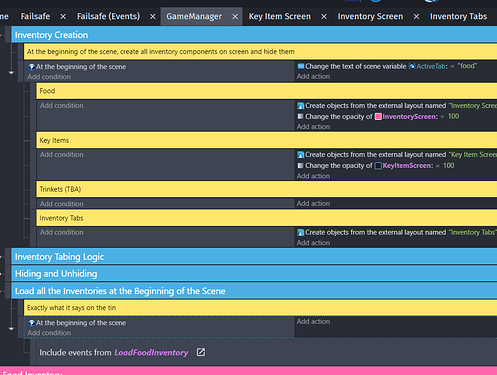Select the Trinkets (TBA) comment
The image size is (497, 375).
pyautogui.click(x=267, y=189)
